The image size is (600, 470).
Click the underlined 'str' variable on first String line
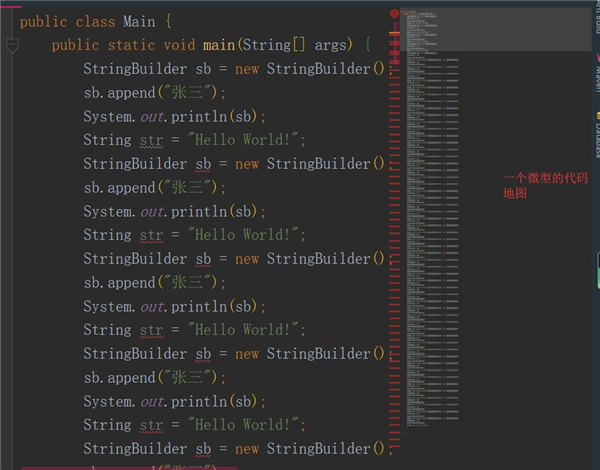click(x=151, y=140)
